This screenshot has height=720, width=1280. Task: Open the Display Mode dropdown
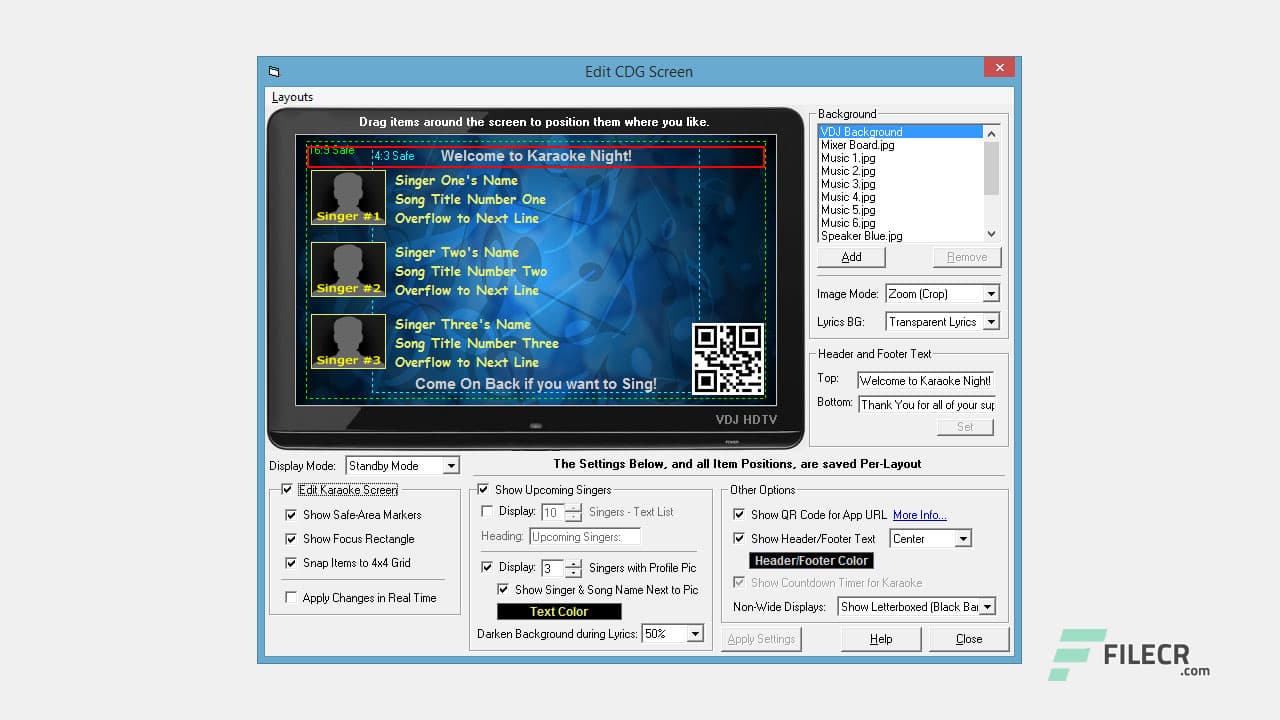coord(450,465)
